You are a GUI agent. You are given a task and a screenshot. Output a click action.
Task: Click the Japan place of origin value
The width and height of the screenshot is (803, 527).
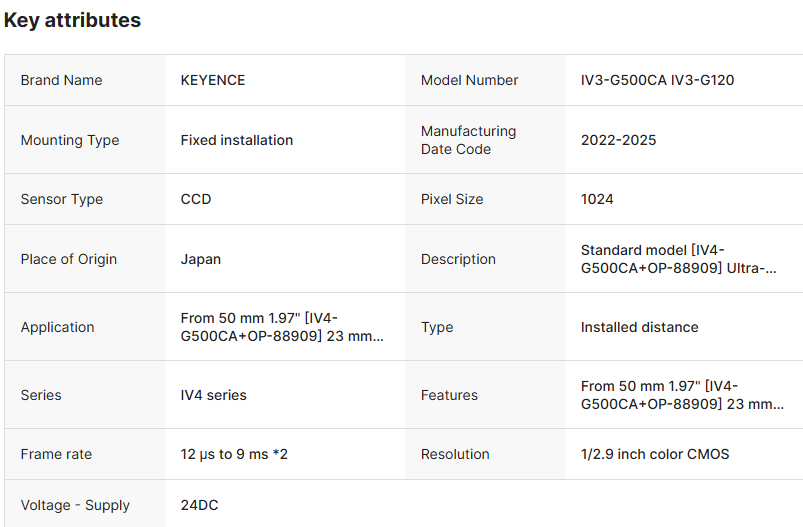pyautogui.click(x=201, y=259)
